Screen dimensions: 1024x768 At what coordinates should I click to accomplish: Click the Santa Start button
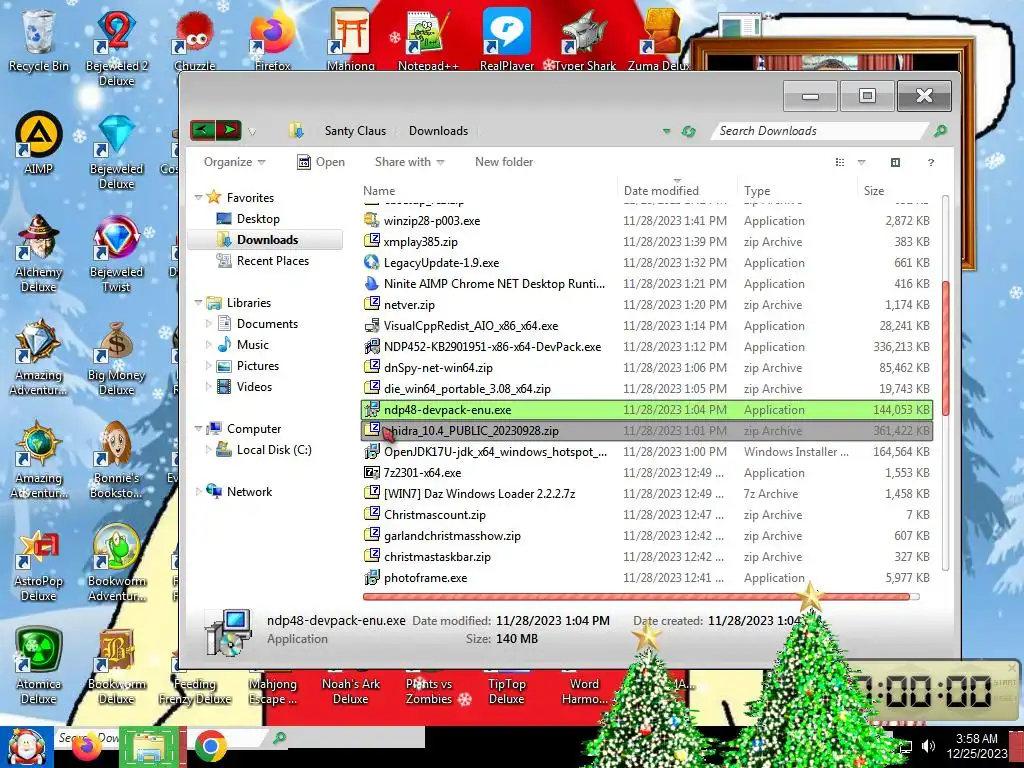click(x=26, y=747)
